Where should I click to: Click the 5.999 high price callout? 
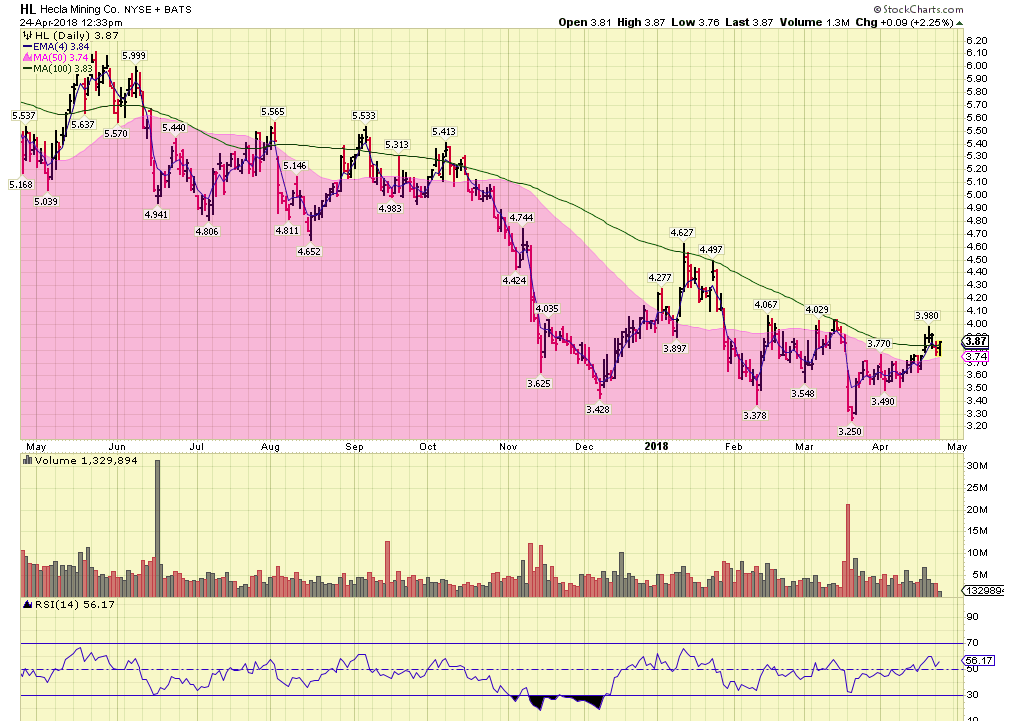click(x=135, y=56)
